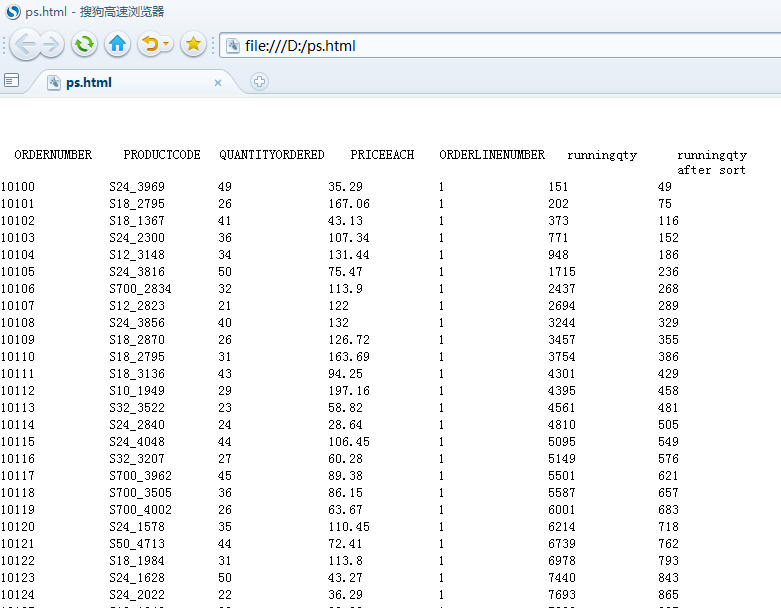This screenshot has height=608, width=781.
Task: Click the ORDERNUMBER column header
Action: point(53,155)
